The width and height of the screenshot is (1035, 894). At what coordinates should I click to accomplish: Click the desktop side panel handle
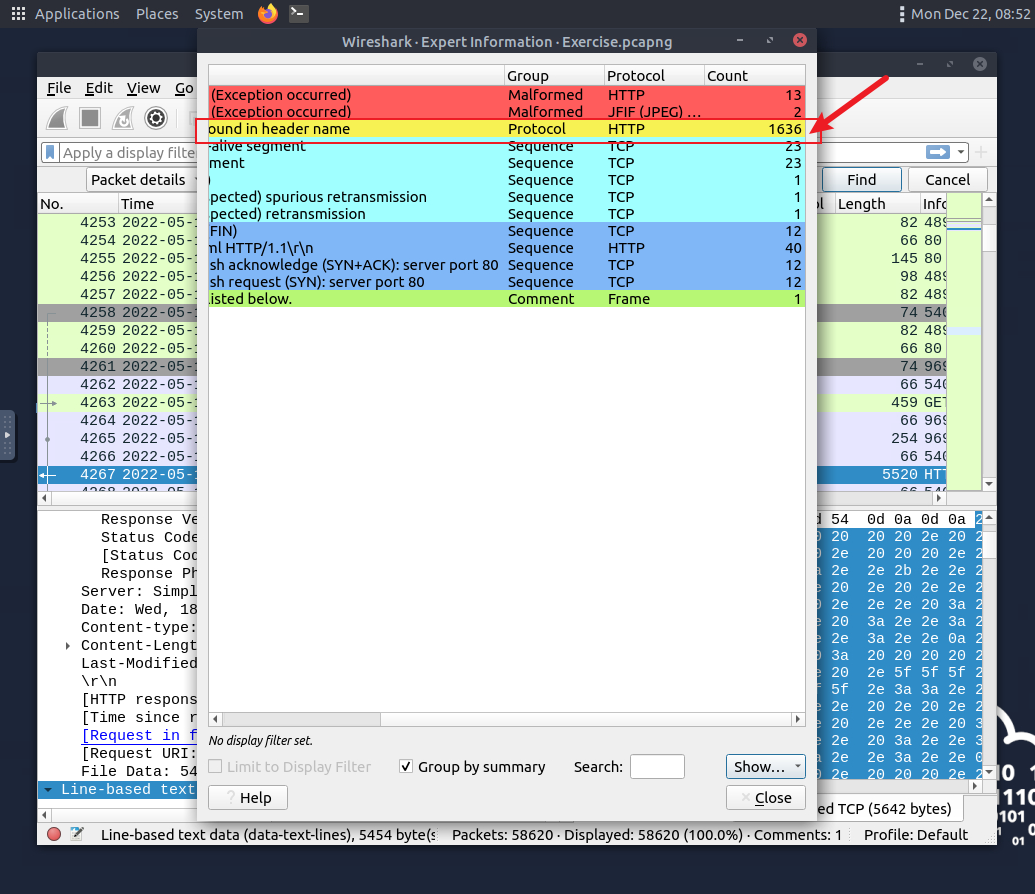click(7, 434)
